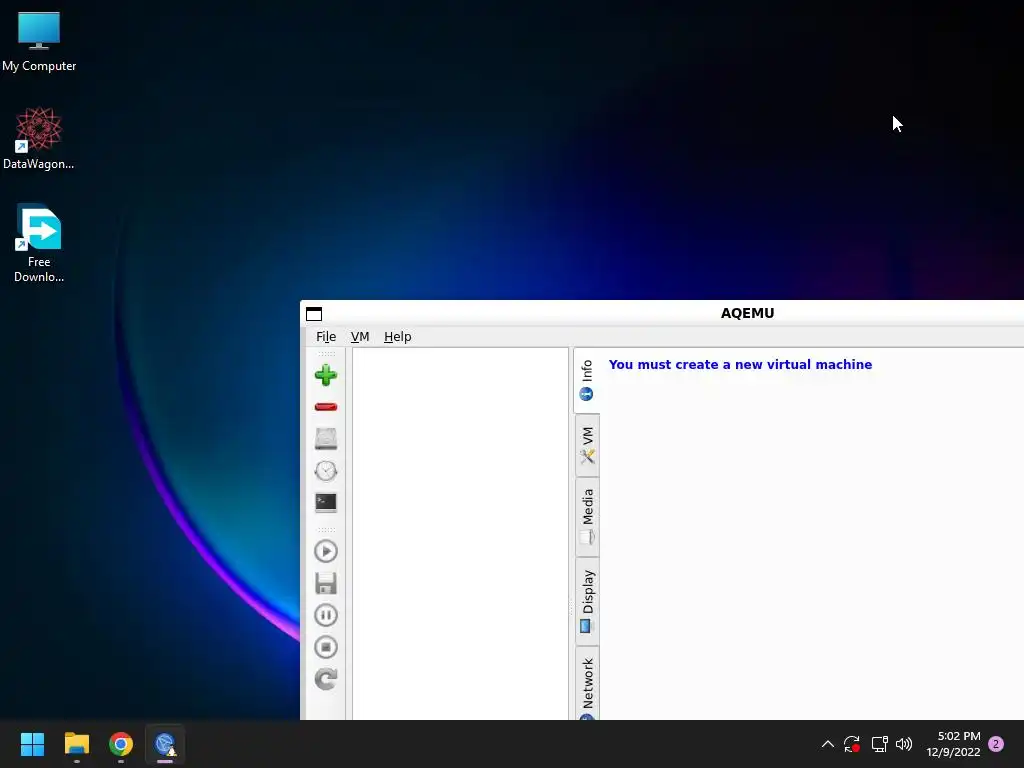The width and height of the screenshot is (1024, 768).
Task: Open My Computer desktop icon
Action: [39, 41]
